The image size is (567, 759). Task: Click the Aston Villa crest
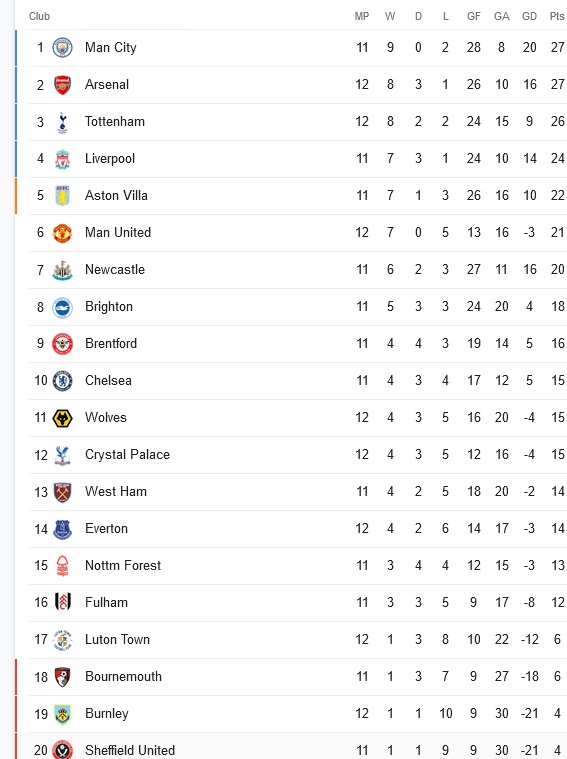[62, 196]
